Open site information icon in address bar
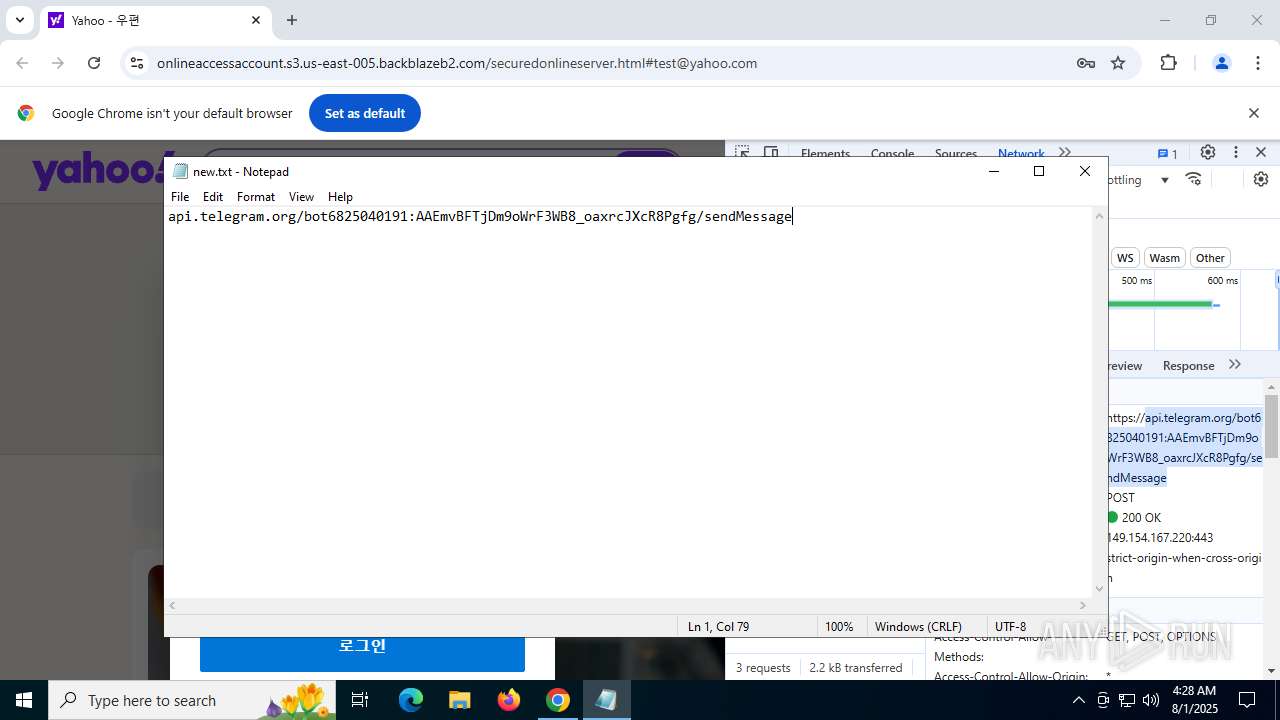This screenshot has width=1280, height=720. coord(137,63)
